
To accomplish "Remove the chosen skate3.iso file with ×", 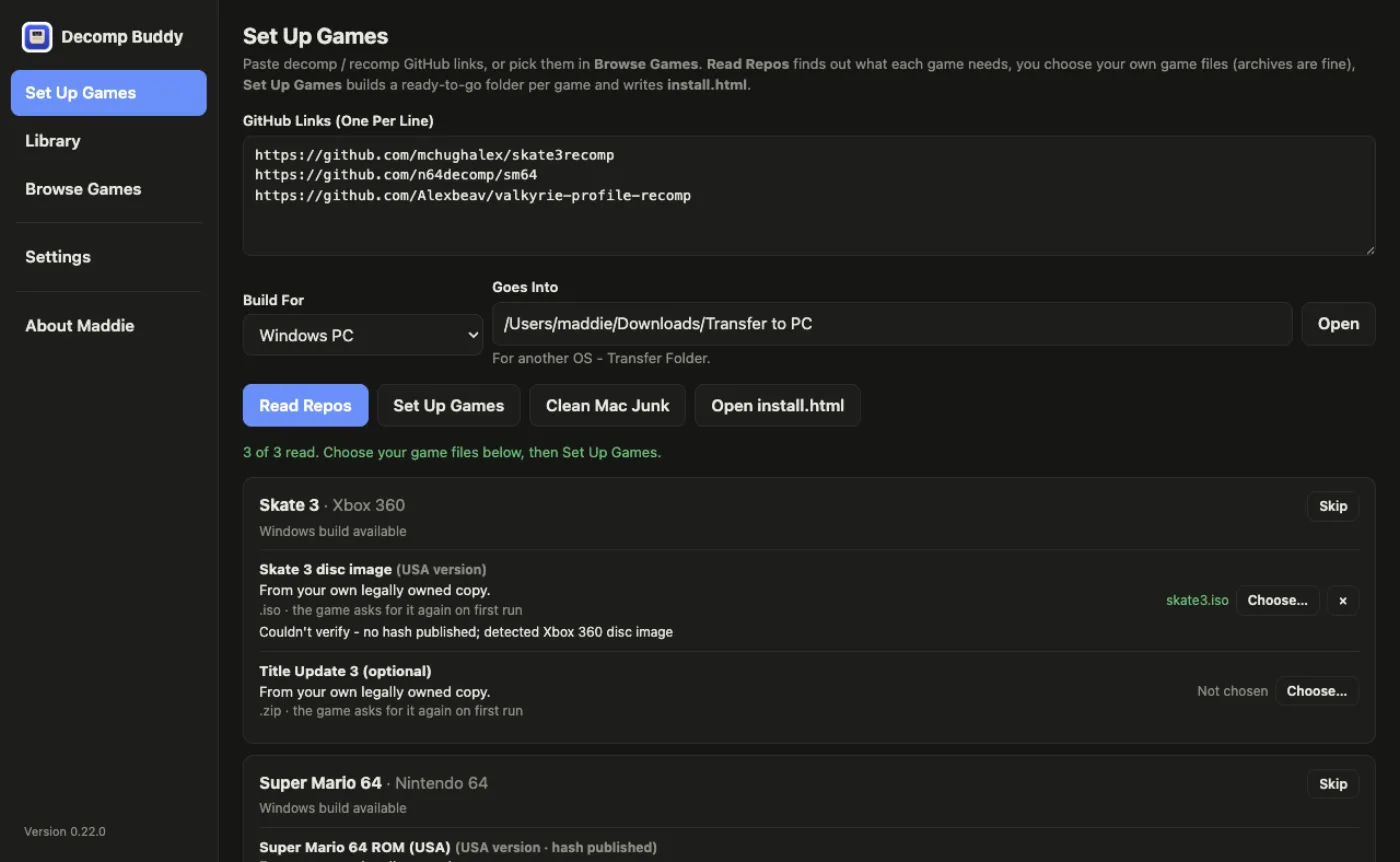I will 1343,600.
